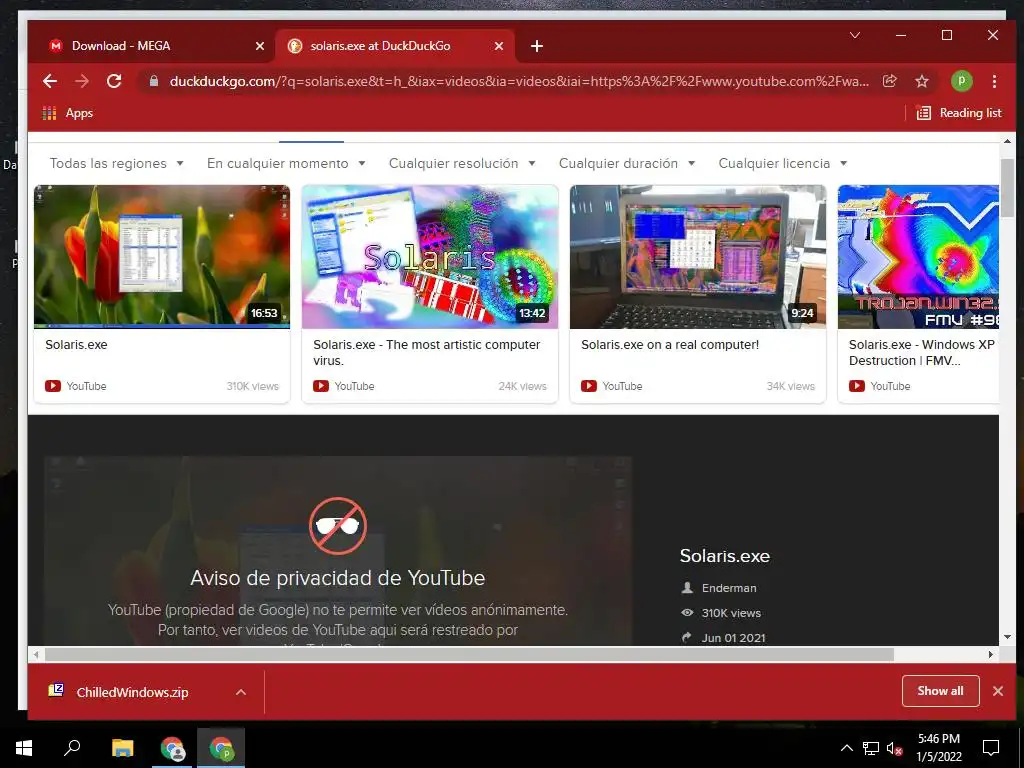Click the 'Solaris.exe' 310K views title
The height and width of the screenshot is (768, 1024).
76,345
